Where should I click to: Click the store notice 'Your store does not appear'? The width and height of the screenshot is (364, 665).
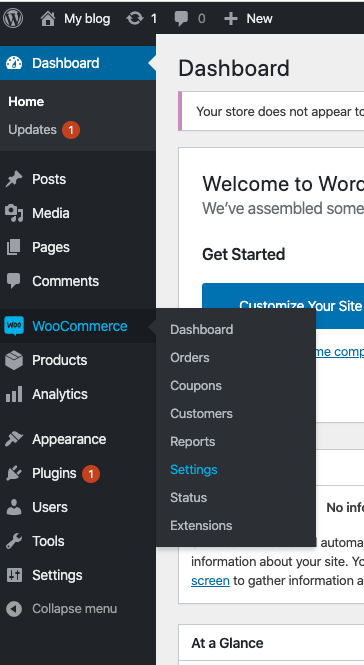point(280,112)
